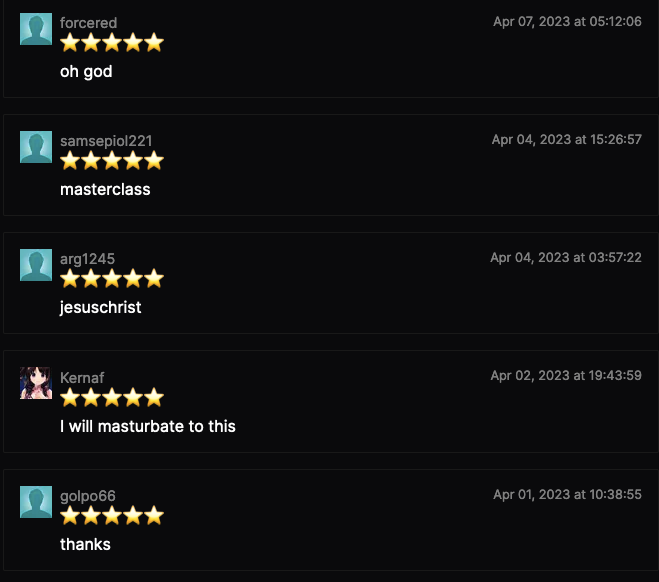Go to Kernaf's profile name
The image size is (659, 582).
(82, 377)
